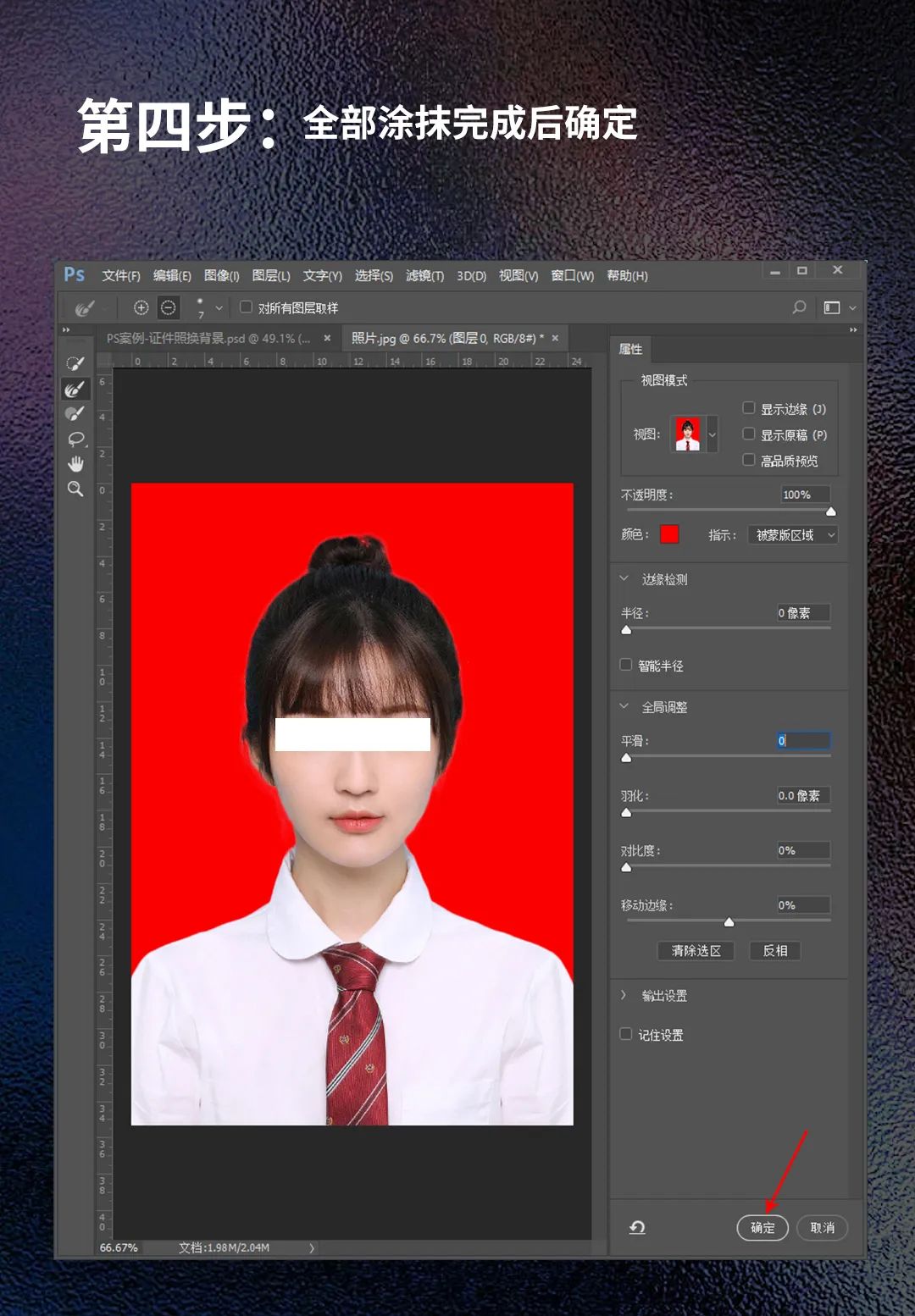Click the Subtract from selection minus icon
915x1316 pixels.
pos(169,308)
